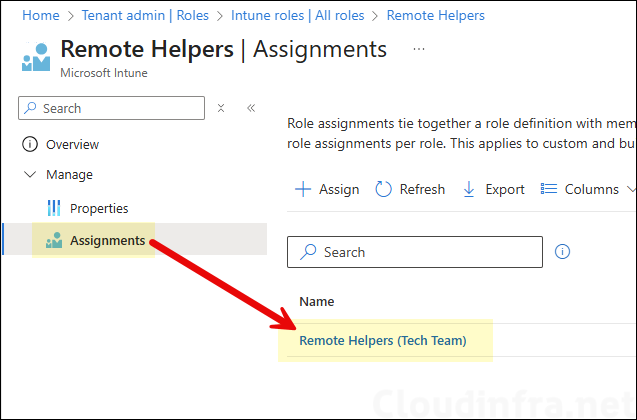Image resolution: width=637 pixels, height=420 pixels.
Task: Open the ellipsis more options in header
Action: pyautogui.click(x=418, y=49)
